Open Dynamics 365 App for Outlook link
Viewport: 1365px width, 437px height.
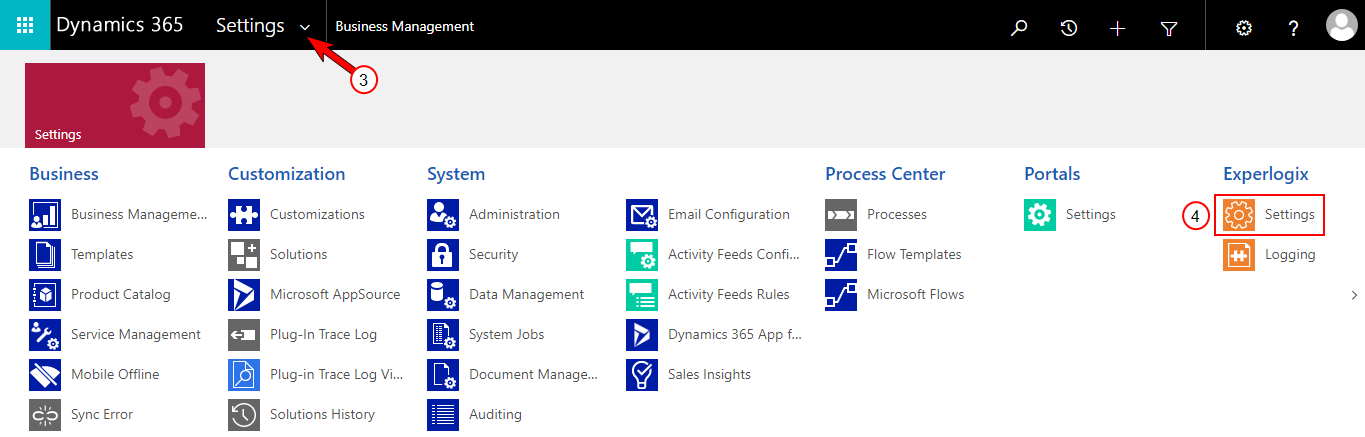pos(734,335)
